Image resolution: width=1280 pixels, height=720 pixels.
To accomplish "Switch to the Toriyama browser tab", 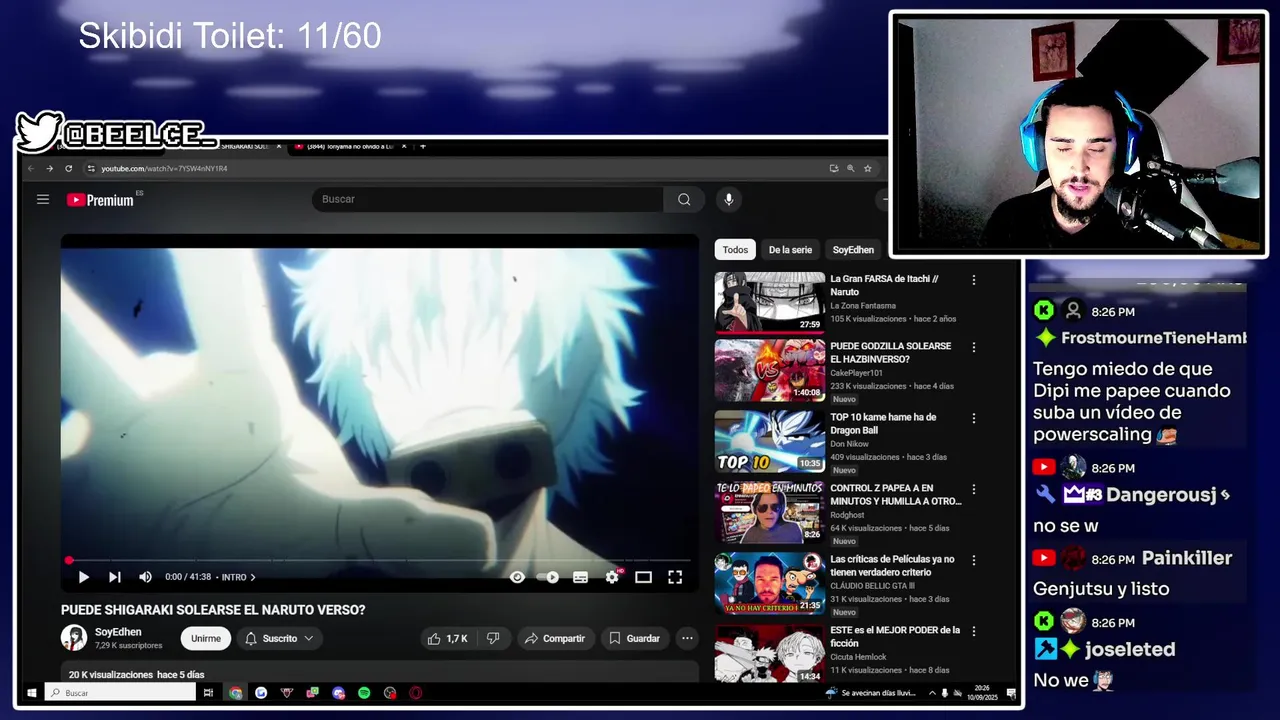I will (350, 146).
